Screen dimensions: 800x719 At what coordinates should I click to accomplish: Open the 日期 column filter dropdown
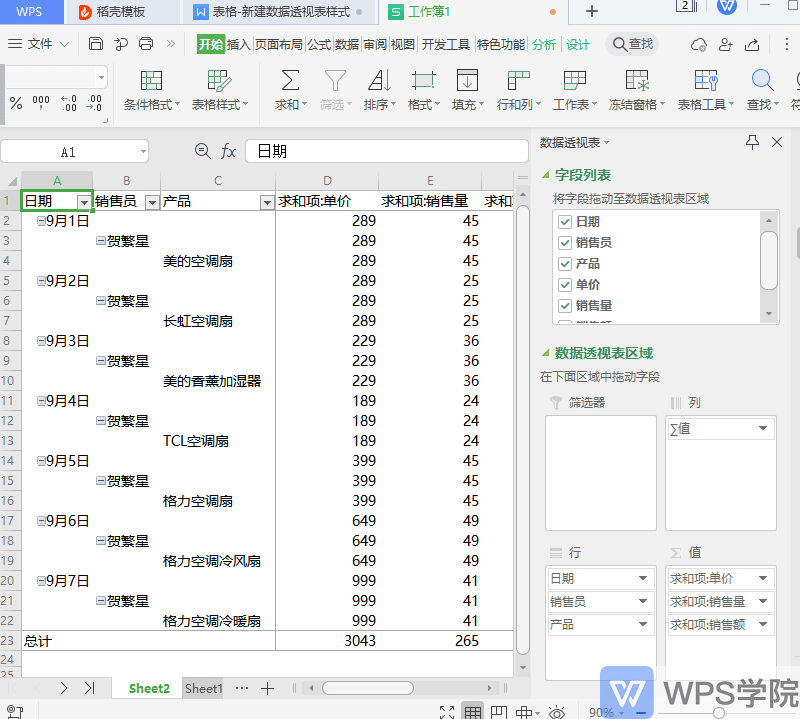[x=84, y=203]
